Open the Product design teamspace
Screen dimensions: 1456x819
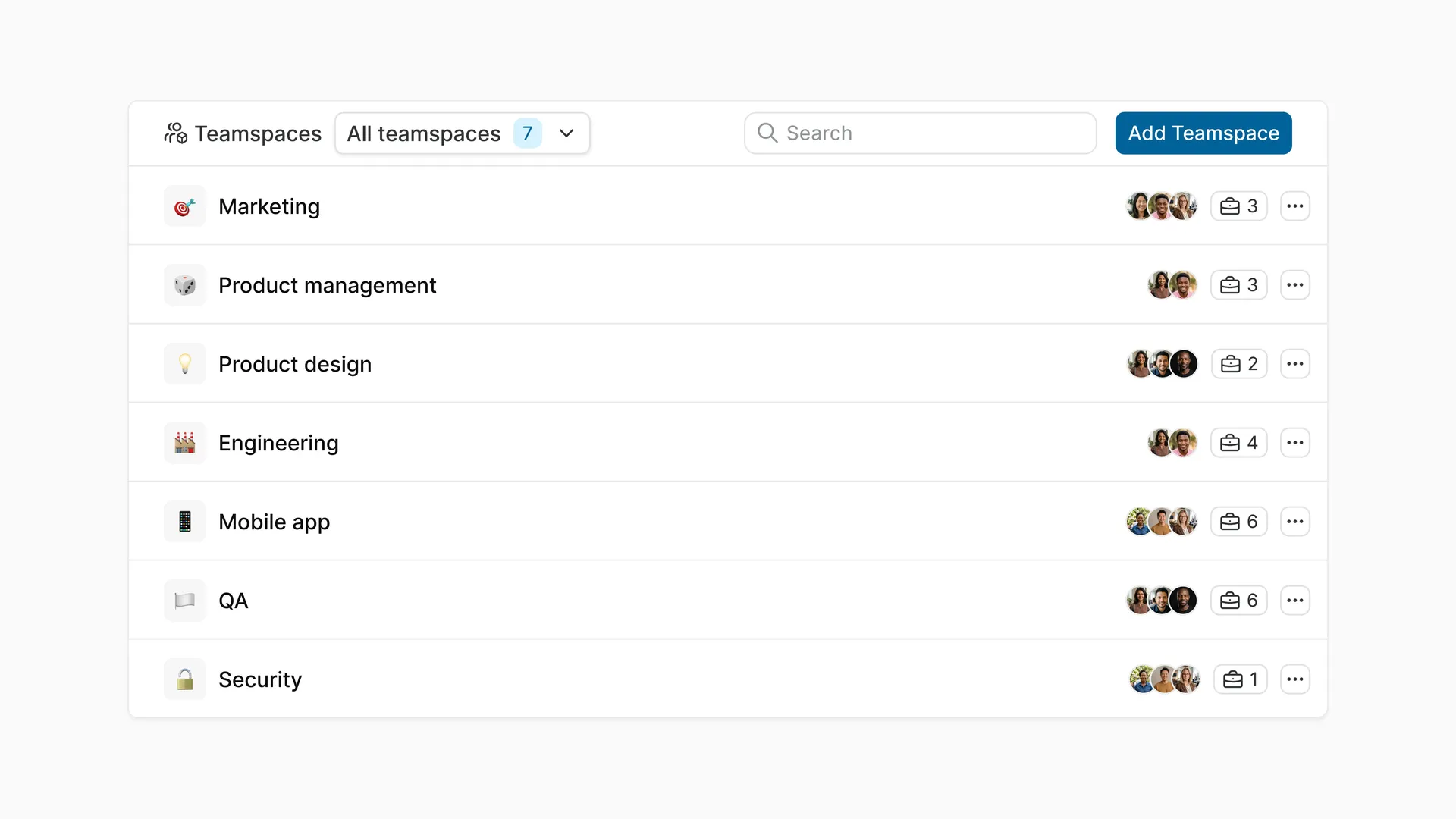click(727, 364)
